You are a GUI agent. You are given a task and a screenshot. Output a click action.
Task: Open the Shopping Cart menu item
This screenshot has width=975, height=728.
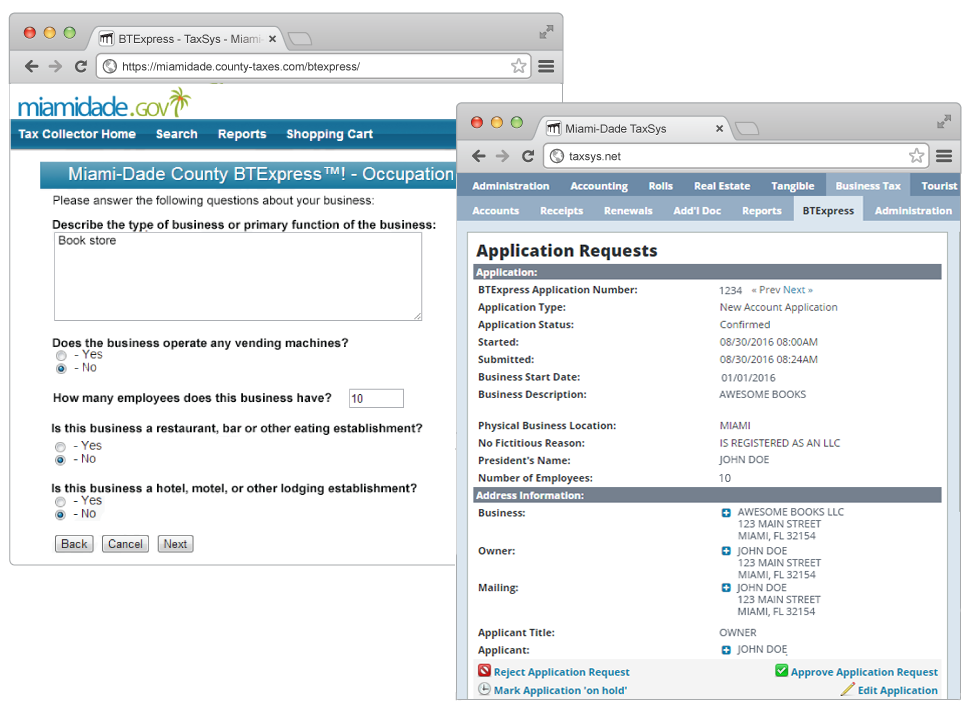point(330,134)
